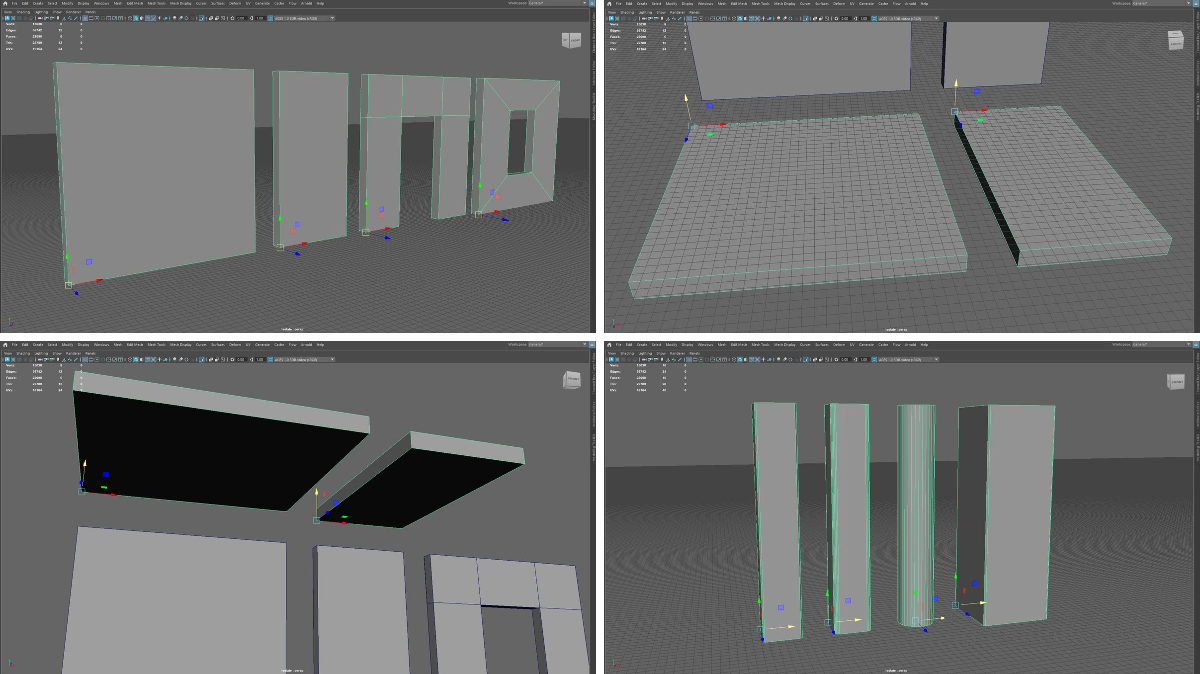This screenshot has height=674, width=1200.
Task: Select the cylindrical pillar
Action: tap(918, 515)
